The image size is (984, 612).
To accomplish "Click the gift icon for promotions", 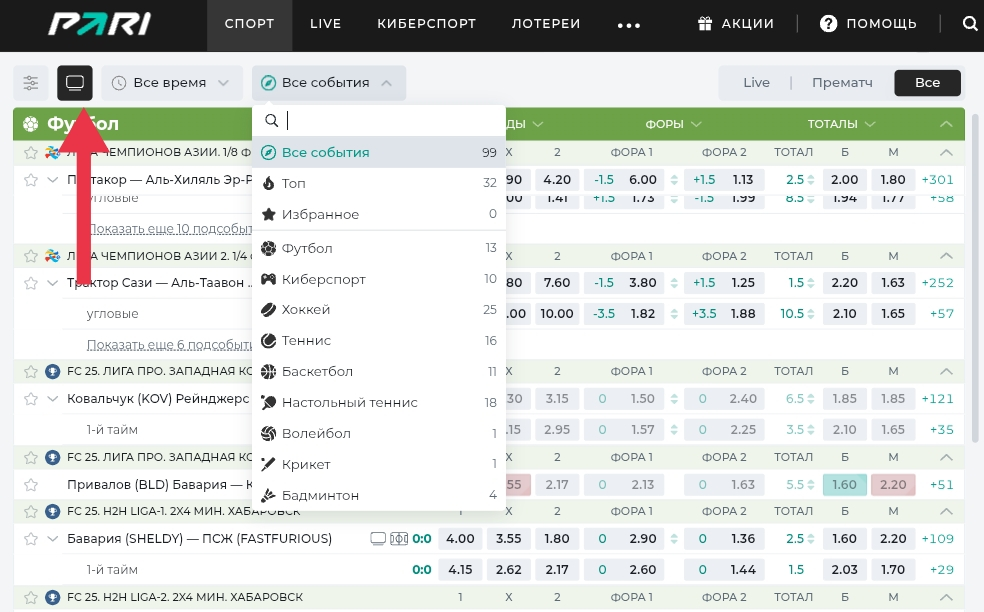I will click(x=705, y=24).
